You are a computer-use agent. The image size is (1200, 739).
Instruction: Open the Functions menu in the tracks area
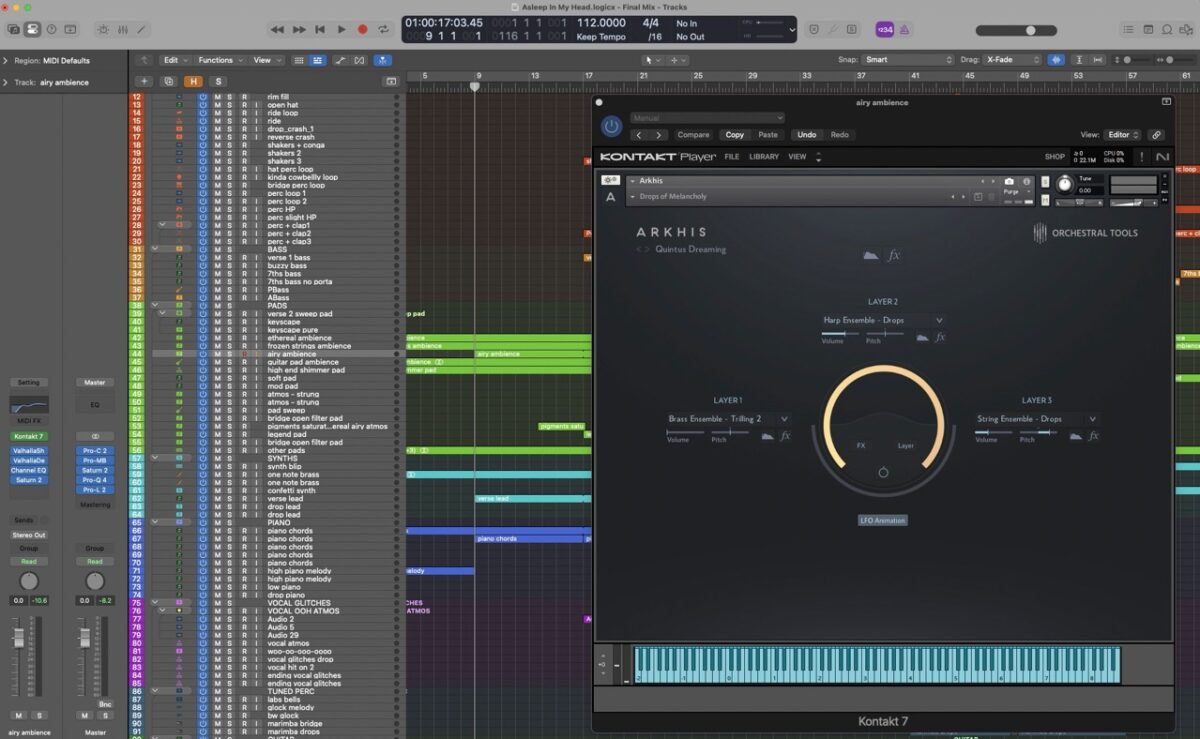(x=215, y=60)
